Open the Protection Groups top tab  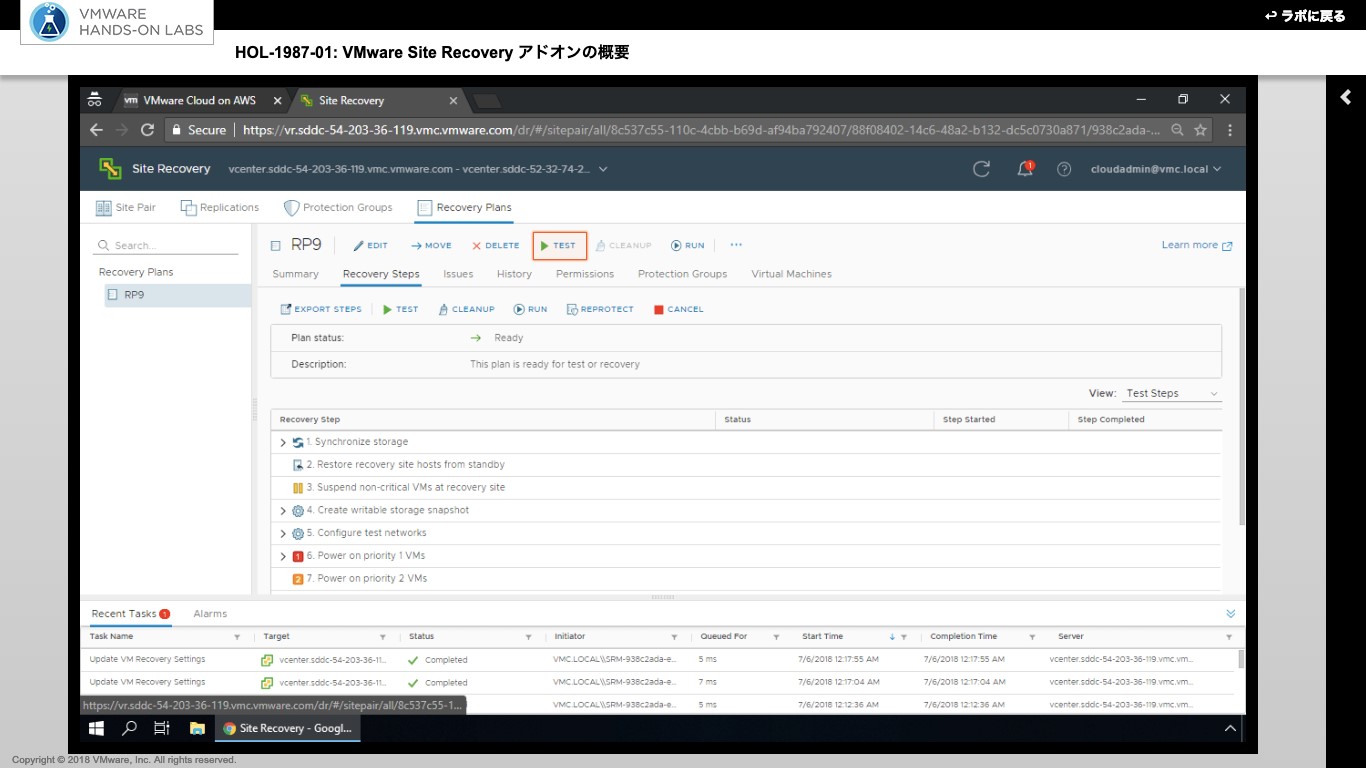tap(338, 207)
